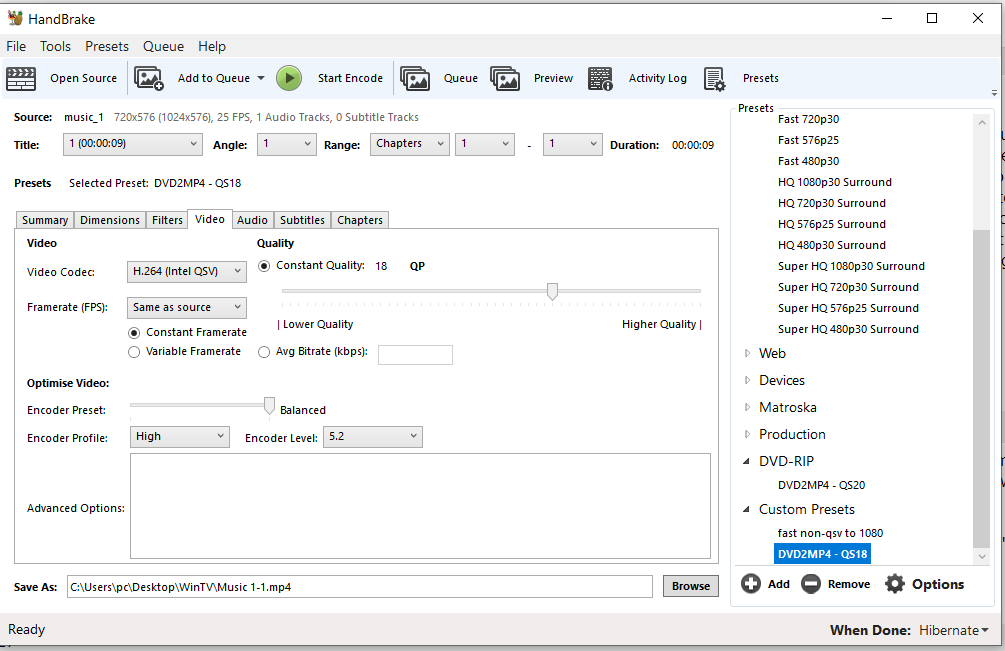Expand the Devices presets group

click(747, 380)
